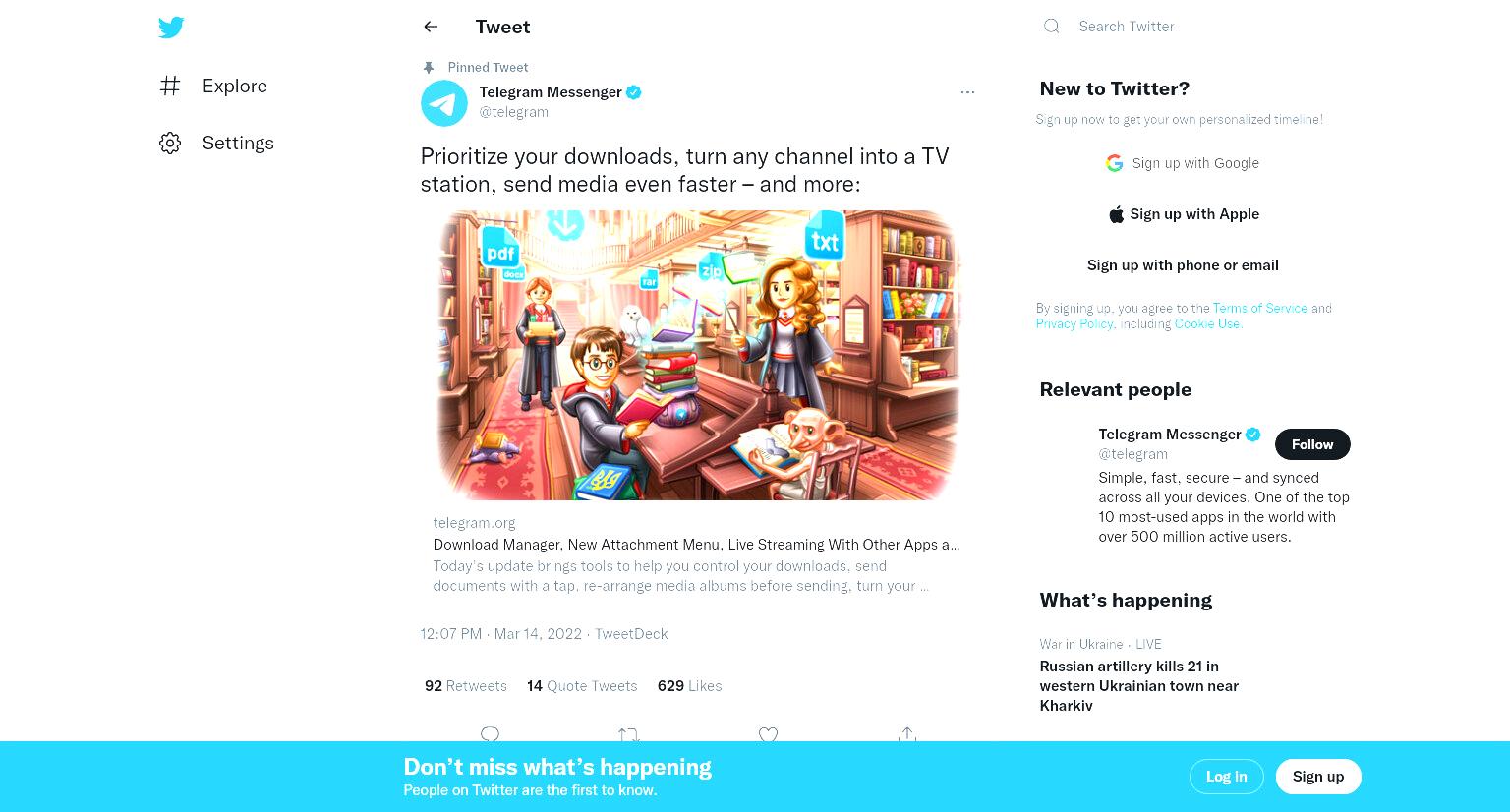This screenshot has width=1510, height=812.
Task: Like the tweet with the heart icon
Action: [769, 733]
